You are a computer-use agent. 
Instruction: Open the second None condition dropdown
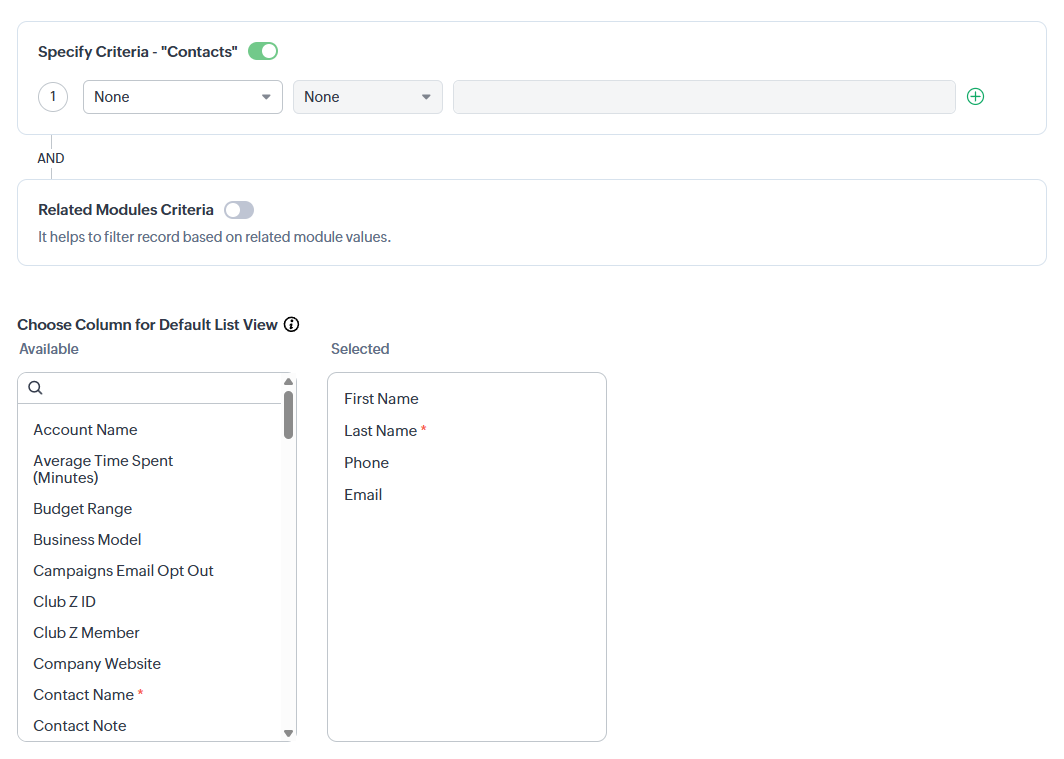[367, 97]
